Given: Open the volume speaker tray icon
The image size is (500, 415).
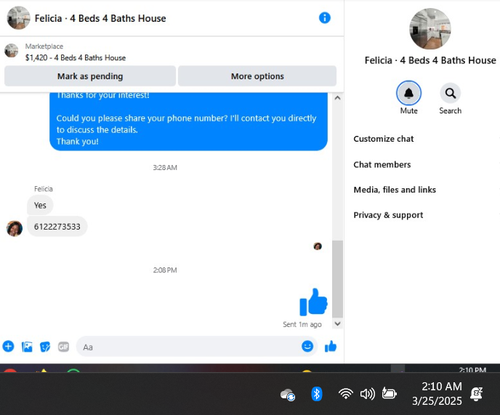Looking at the screenshot, I should tap(367, 394).
